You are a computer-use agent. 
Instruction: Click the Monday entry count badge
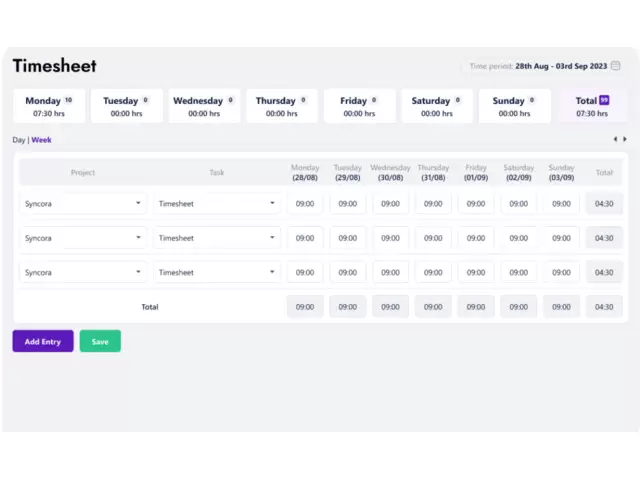tap(68, 100)
